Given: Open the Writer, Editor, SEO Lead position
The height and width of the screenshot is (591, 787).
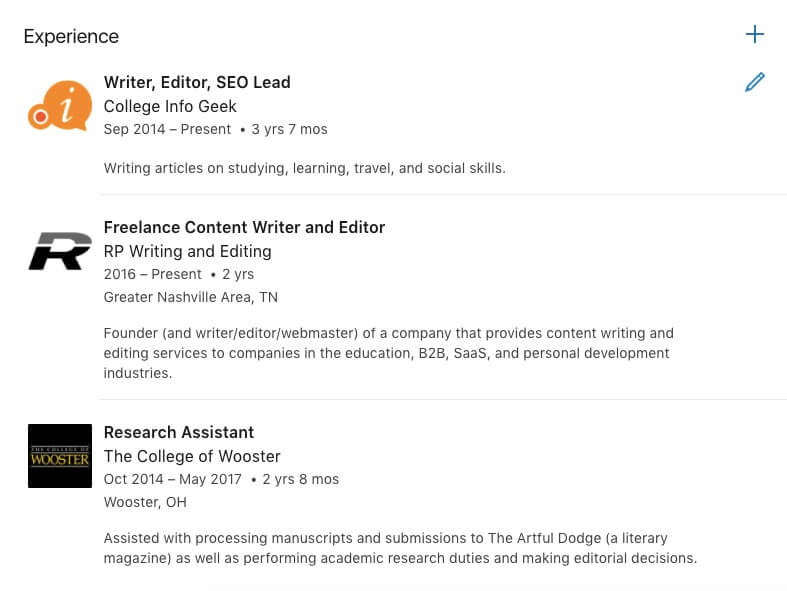Looking at the screenshot, I should click(197, 82).
